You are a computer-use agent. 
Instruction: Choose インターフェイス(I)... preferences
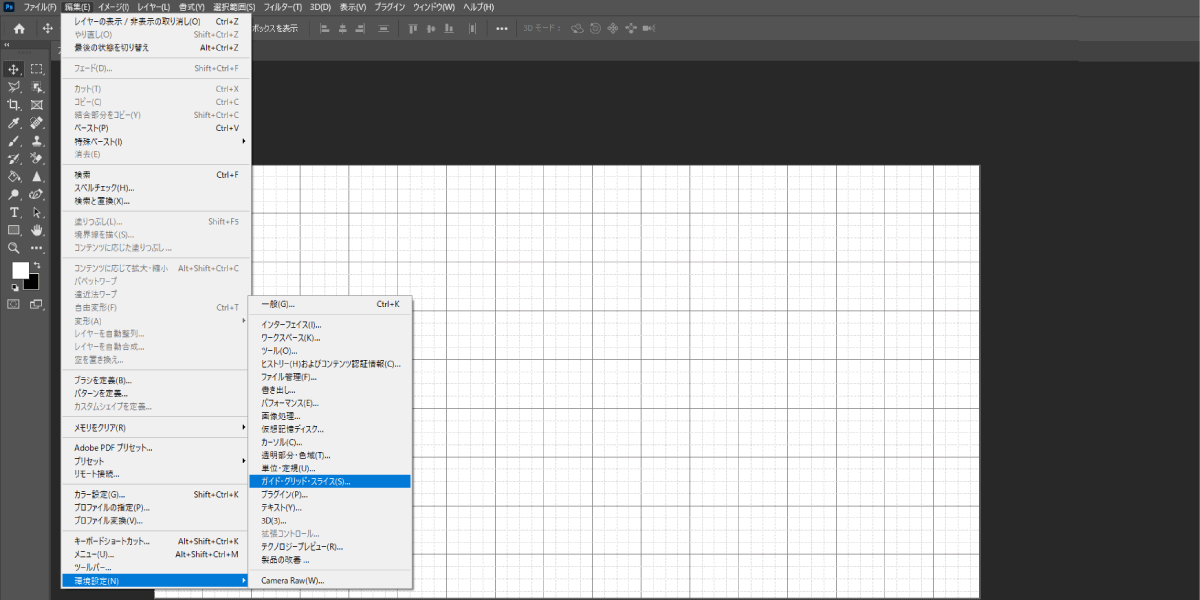tap(330, 325)
